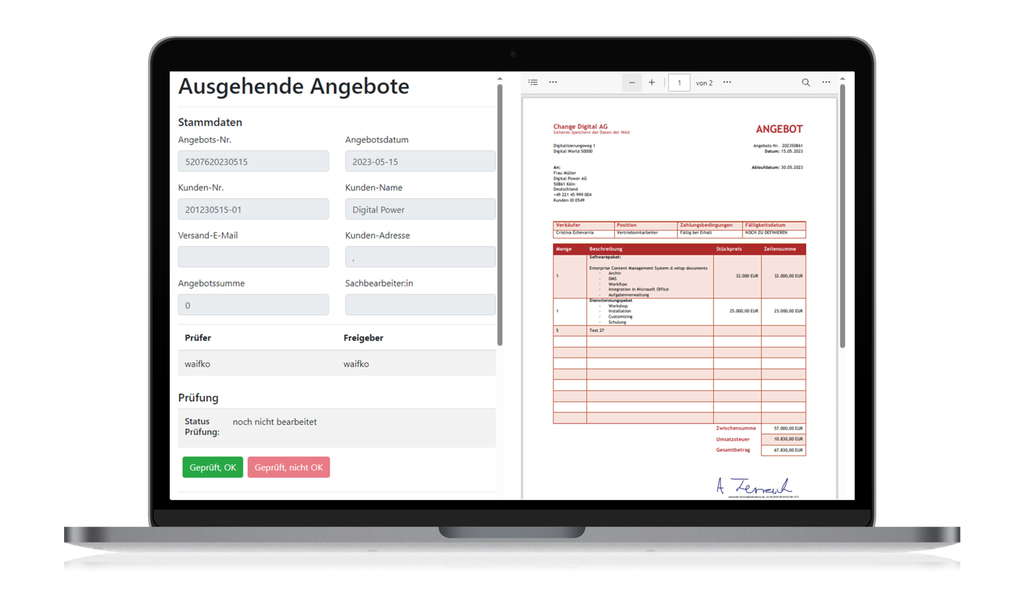Click the status text noch nicht bearbeitet
This screenshot has width=1024, height=589.
(x=274, y=422)
